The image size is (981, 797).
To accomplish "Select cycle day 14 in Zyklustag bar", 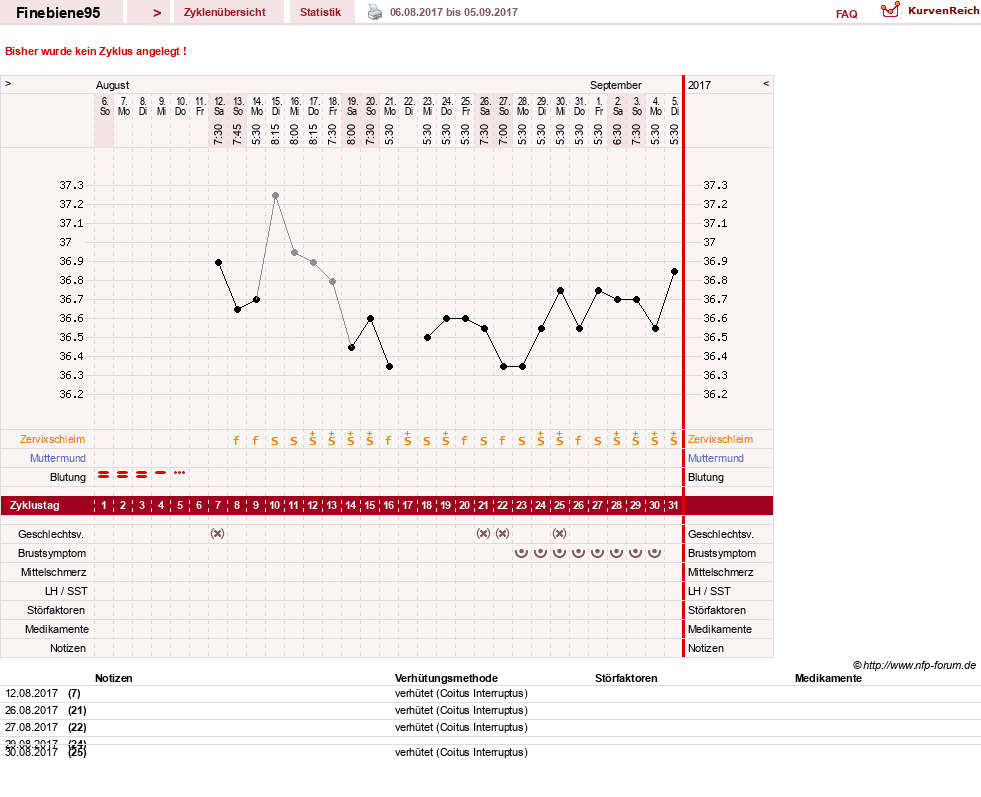I will pyautogui.click(x=350, y=505).
